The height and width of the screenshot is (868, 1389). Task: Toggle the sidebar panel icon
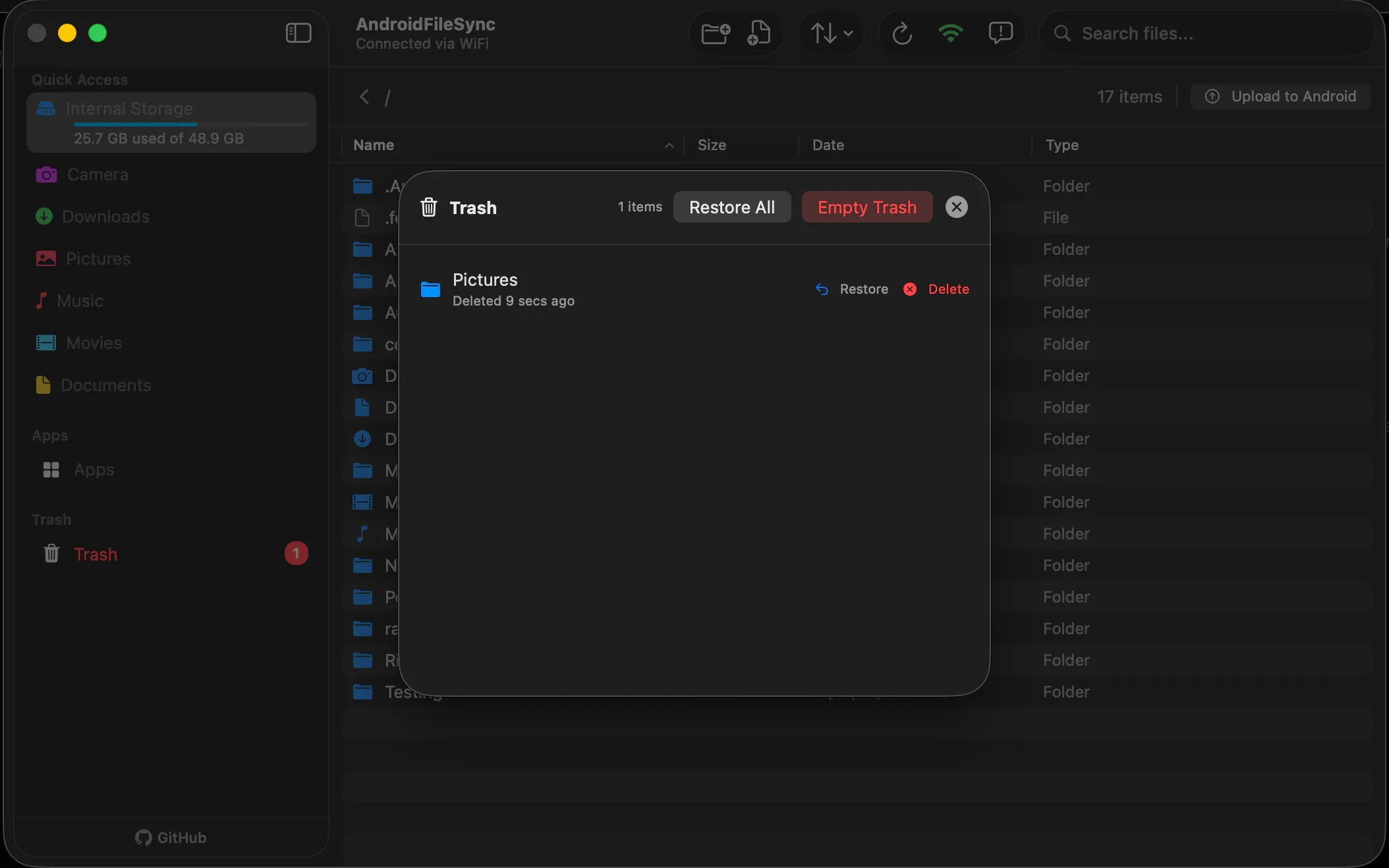coord(298,33)
